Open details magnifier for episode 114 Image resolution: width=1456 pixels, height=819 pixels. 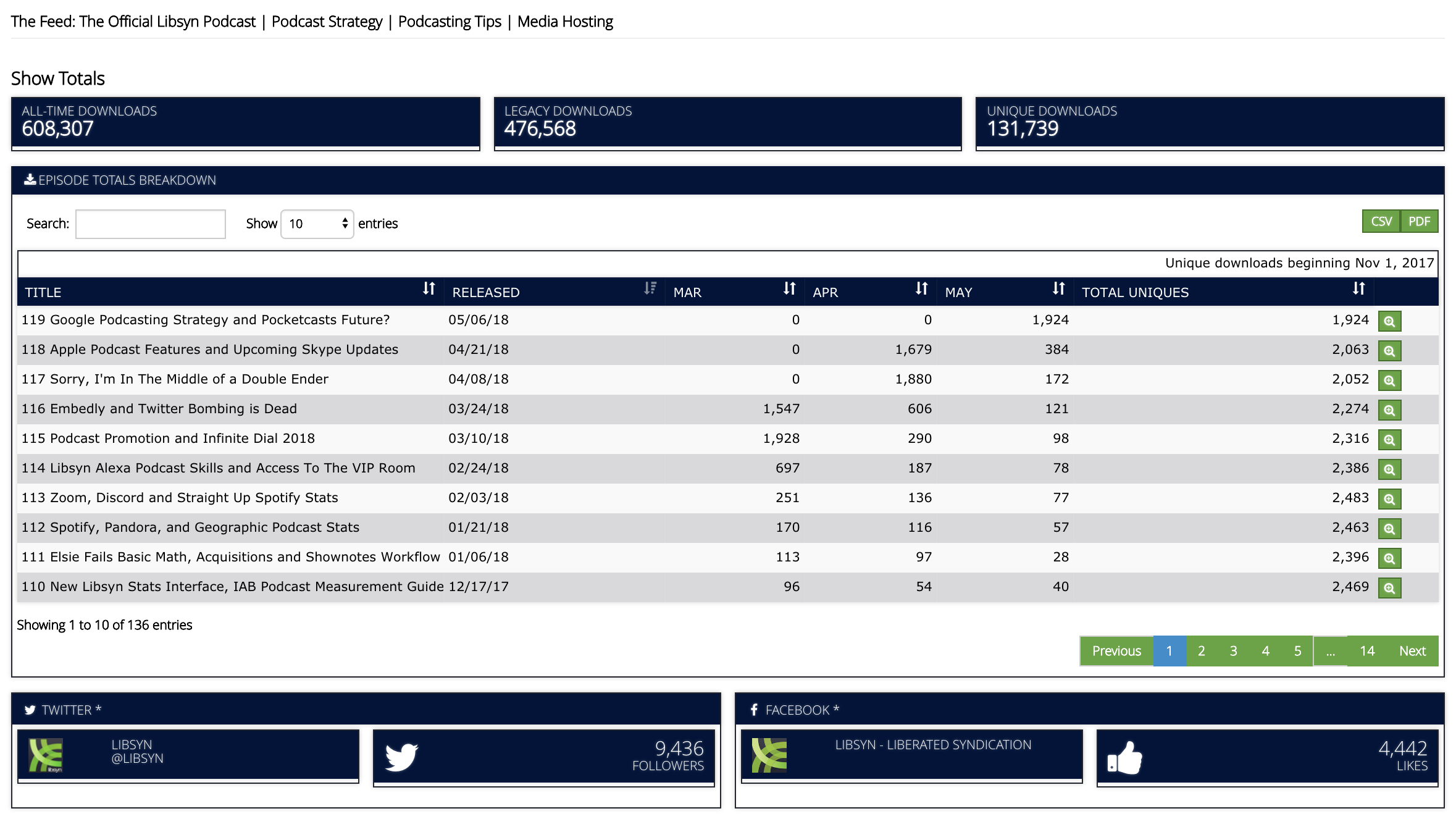(1389, 469)
